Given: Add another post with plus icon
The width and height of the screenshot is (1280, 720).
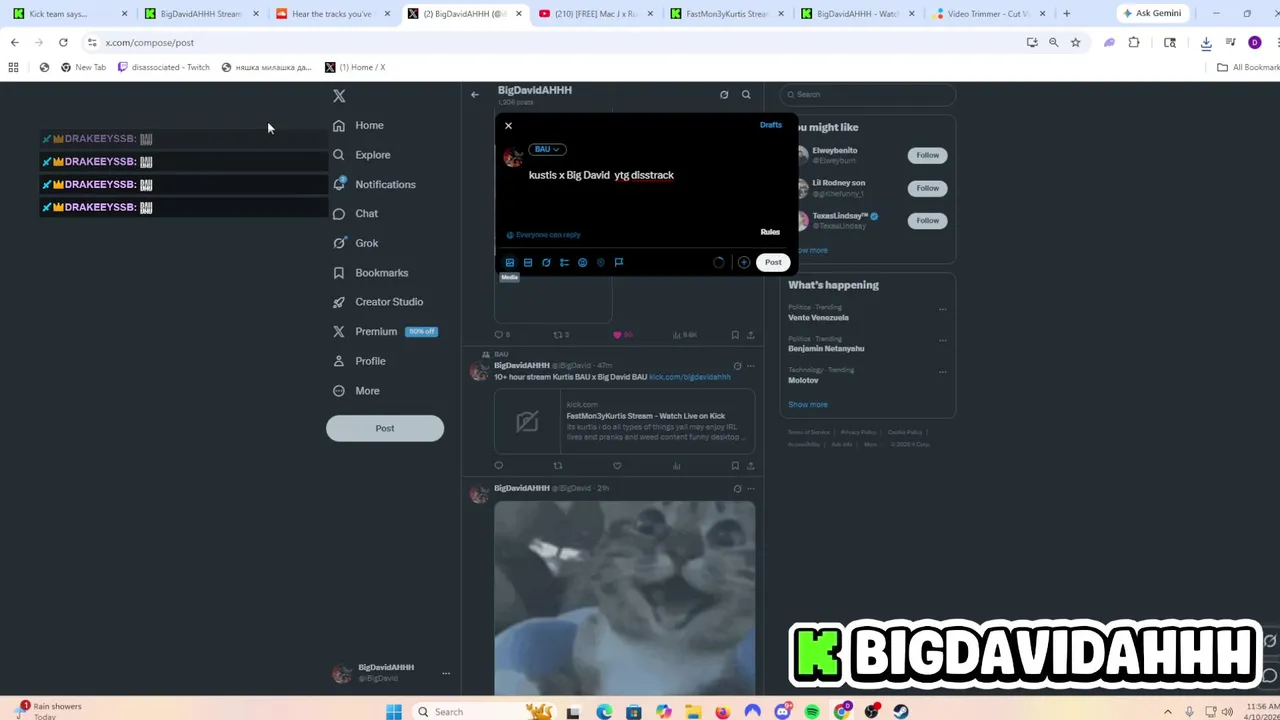Looking at the screenshot, I should pyautogui.click(x=744, y=262).
